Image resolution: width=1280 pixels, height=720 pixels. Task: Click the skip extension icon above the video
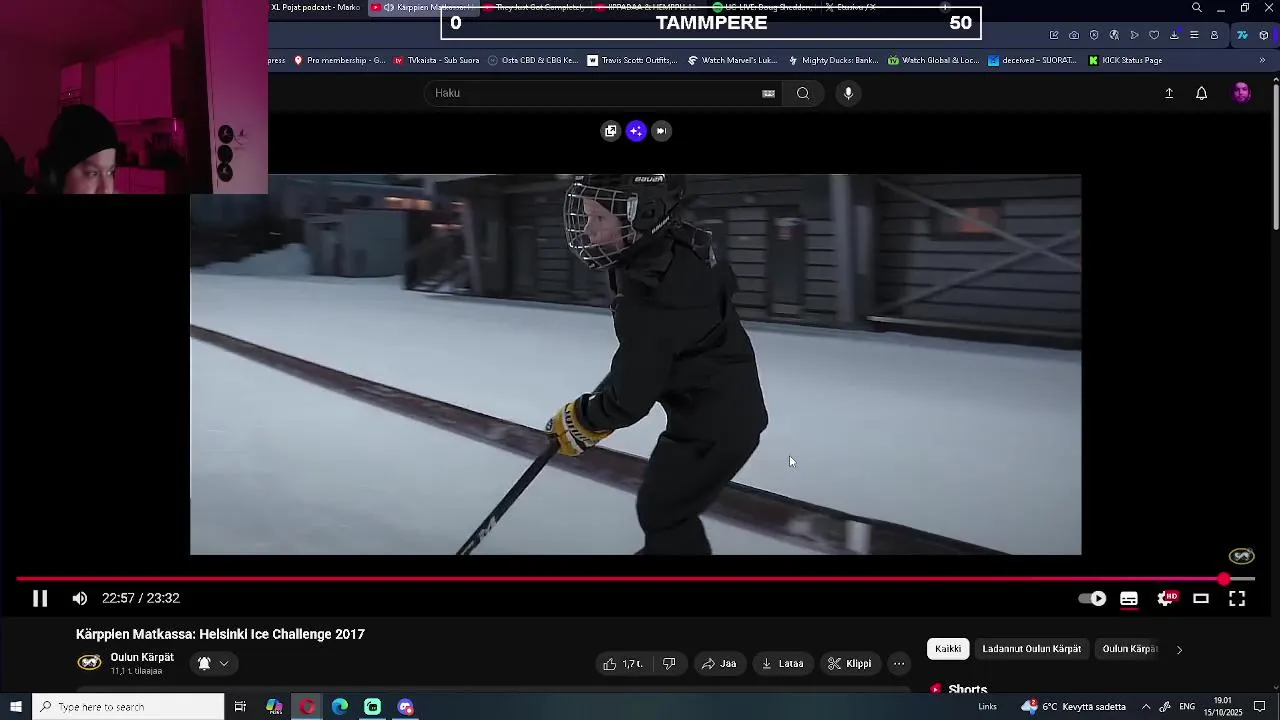click(661, 131)
